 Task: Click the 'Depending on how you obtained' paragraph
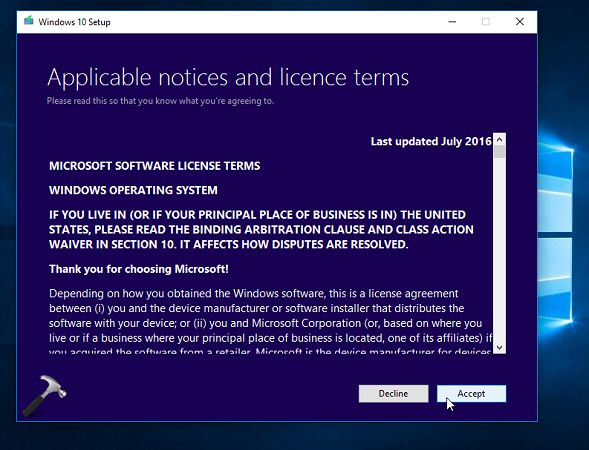pos(270,322)
